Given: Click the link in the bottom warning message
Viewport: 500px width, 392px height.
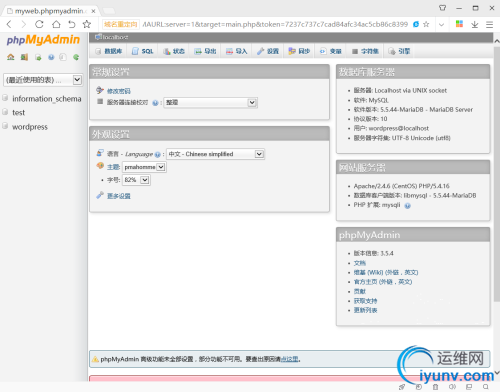Looking at the screenshot, I should point(289,359).
